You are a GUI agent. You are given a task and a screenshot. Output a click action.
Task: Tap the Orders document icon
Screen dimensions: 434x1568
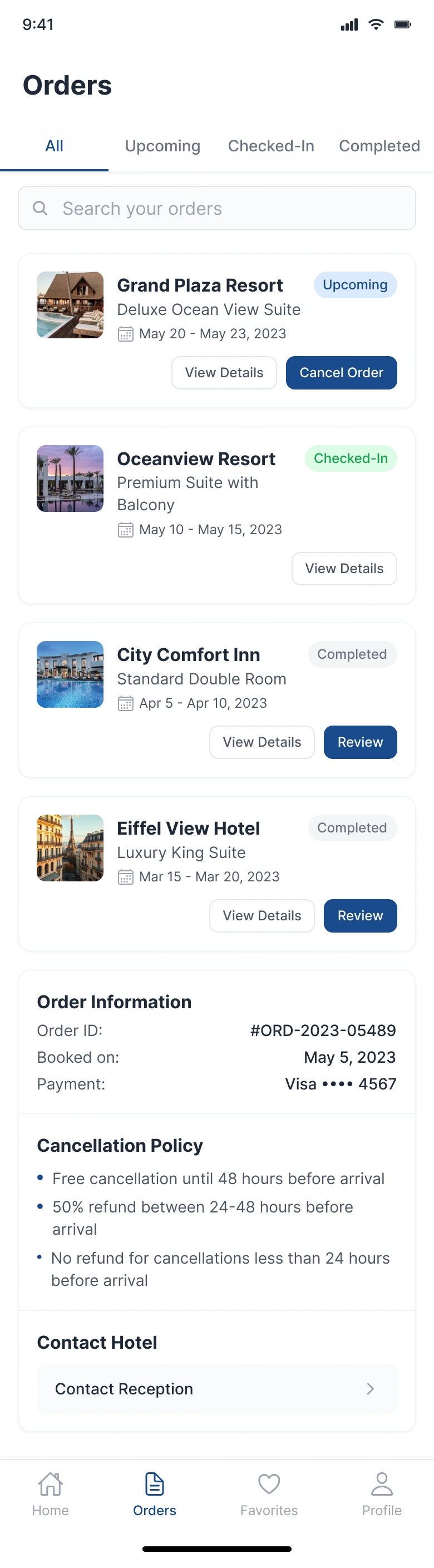pyautogui.click(x=155, y=1484)
